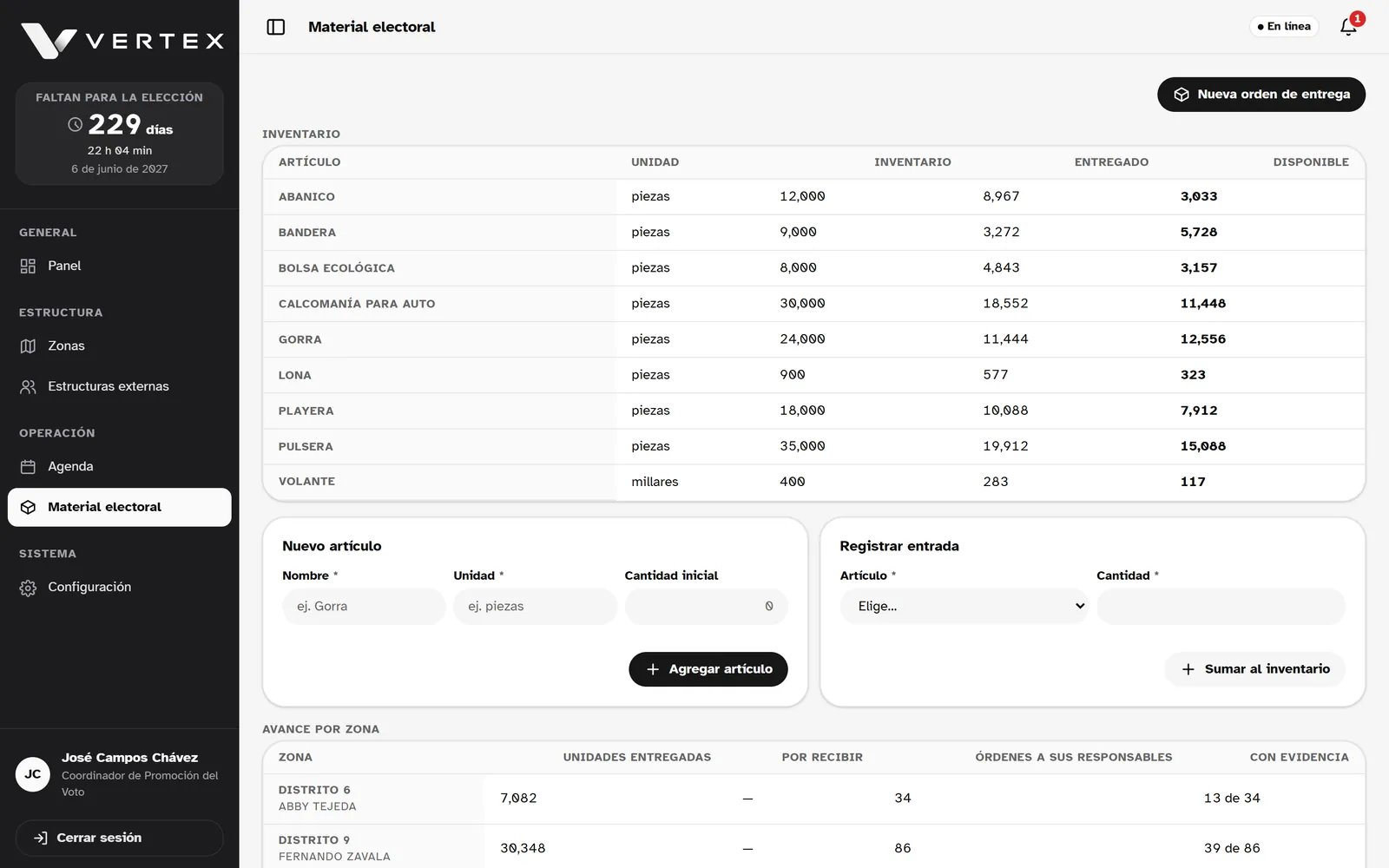The height and width of the screenshot is (868, 1389).
Task: Click the Panel dashboard icon
Action: (x=28, y=266)
